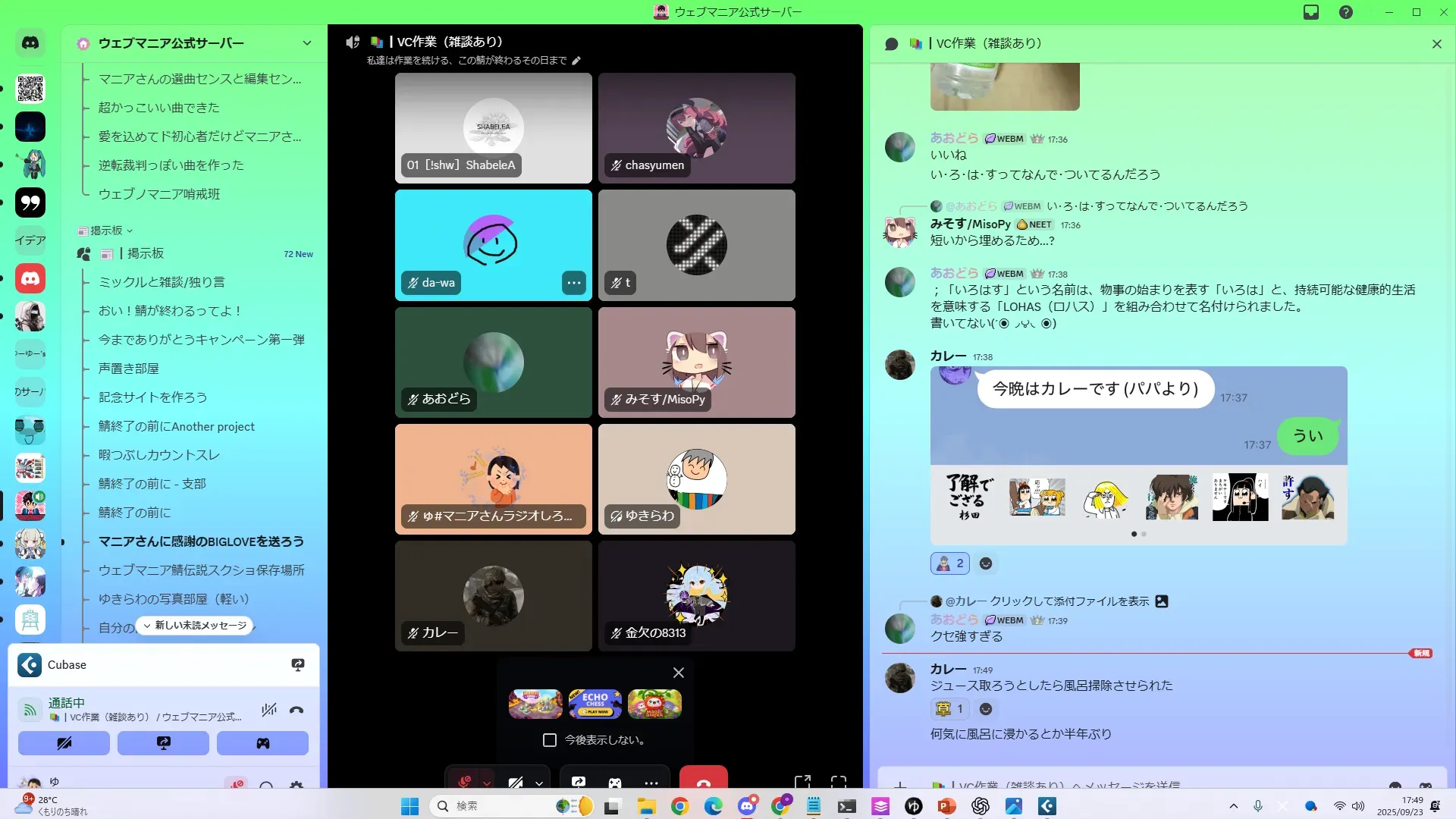Open activities with the game controller button

(x=262, y=743)
